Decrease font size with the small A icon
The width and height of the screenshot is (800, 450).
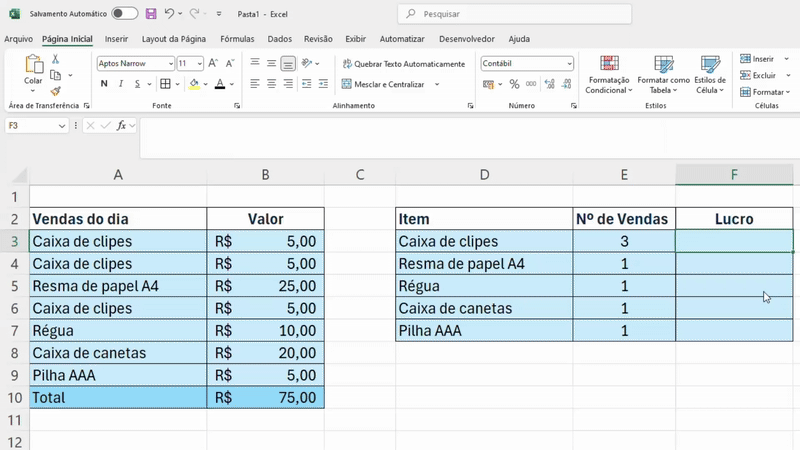coord(230,63)
